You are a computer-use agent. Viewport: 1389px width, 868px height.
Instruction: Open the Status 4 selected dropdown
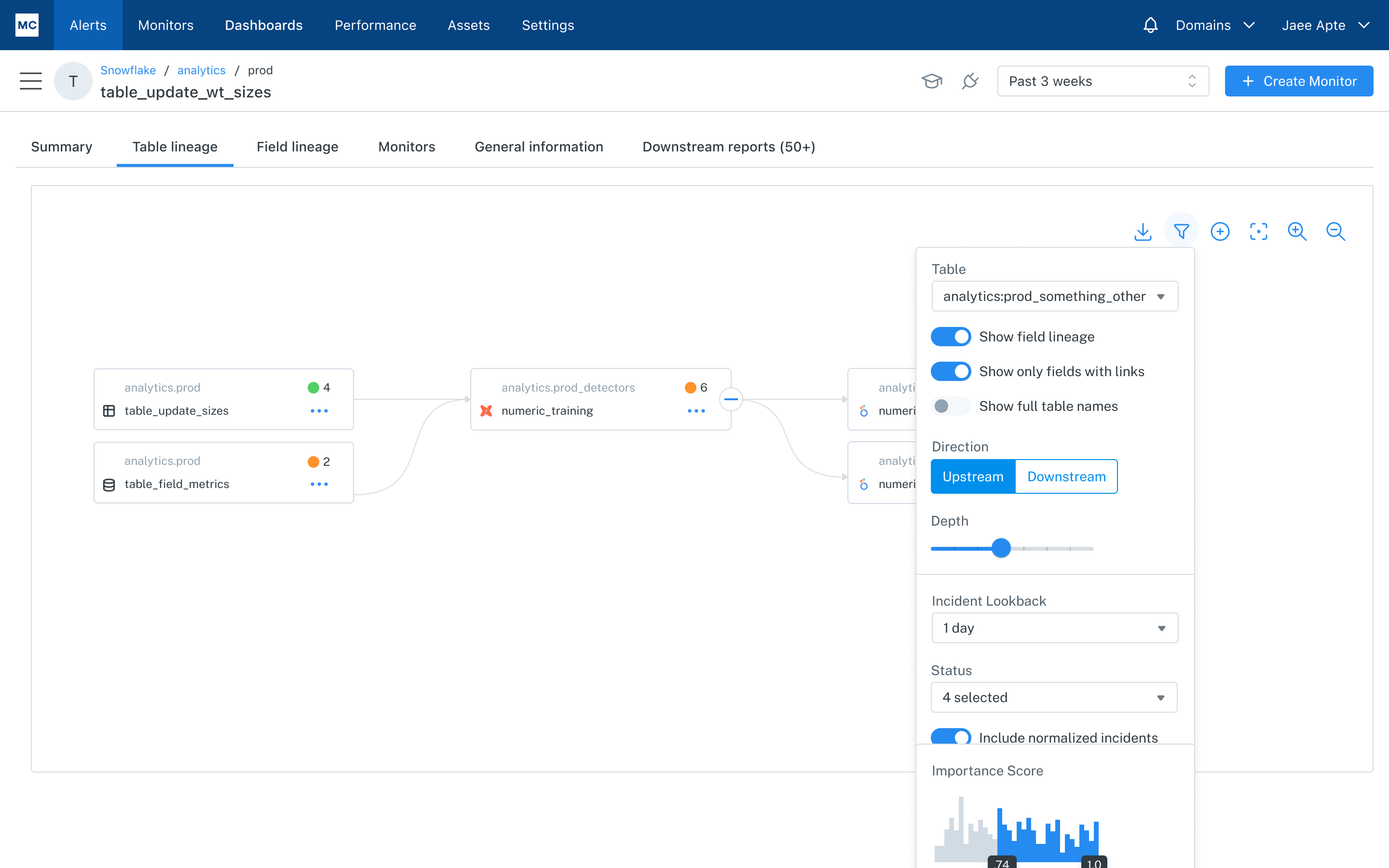coord(1054,697)
